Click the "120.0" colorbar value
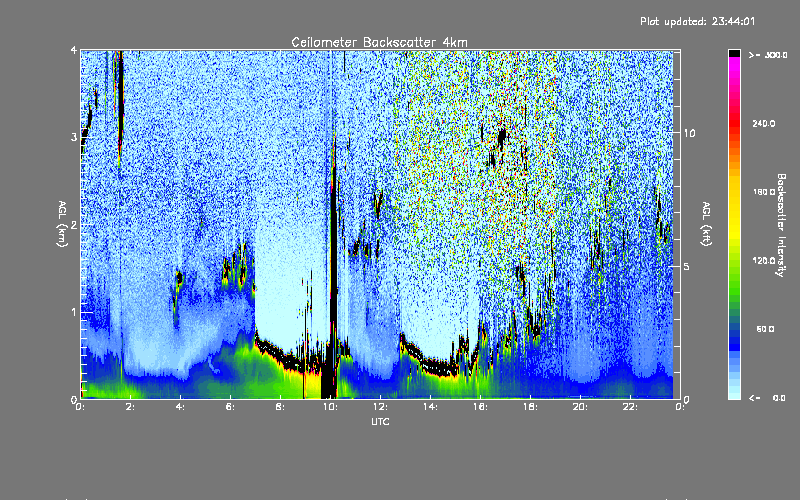The height and width of the screenshot is (500, 800). [764, 260]
